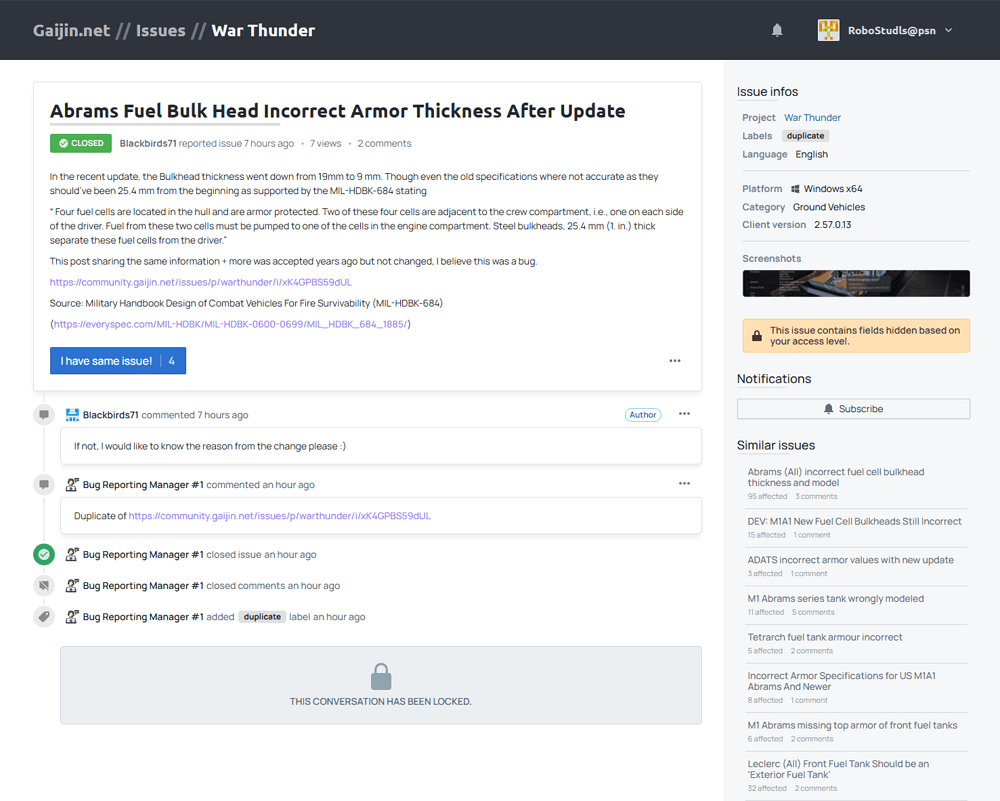
Task: Click the closed-comments timeline icon
Action: tap(44, 585)
